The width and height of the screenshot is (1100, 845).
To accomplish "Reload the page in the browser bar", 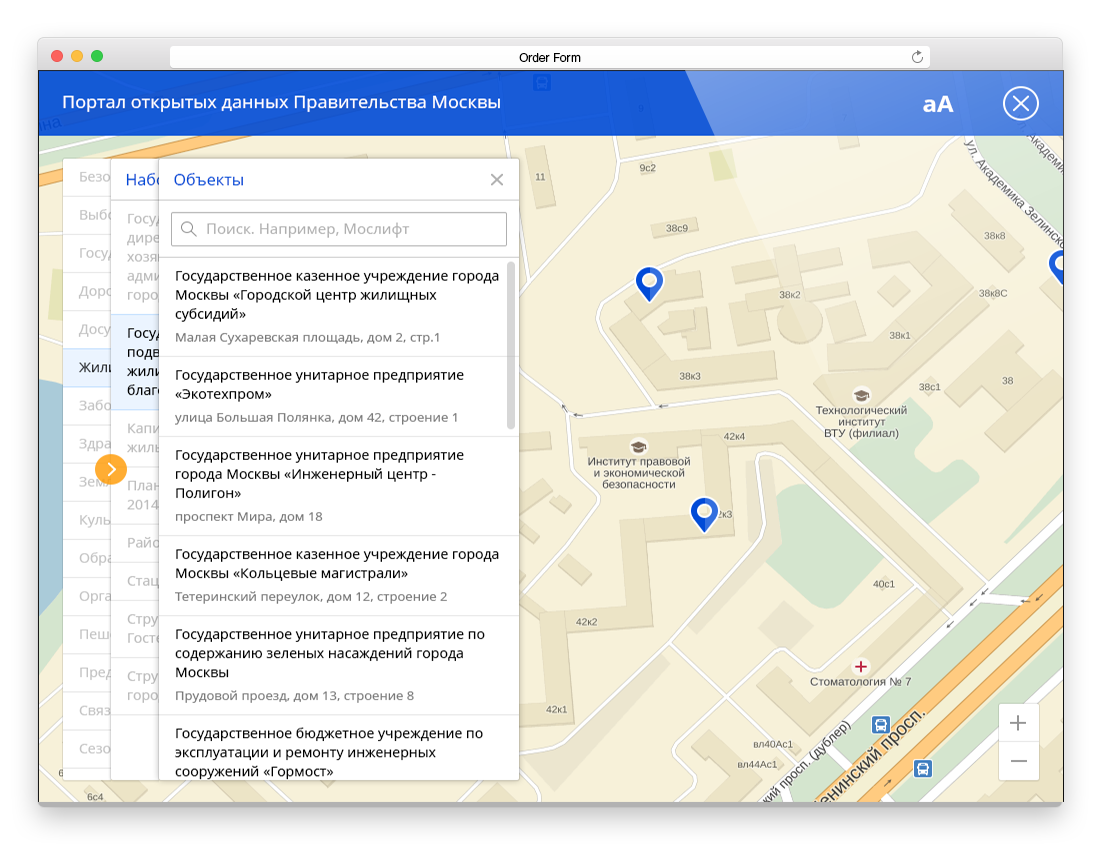I will (x=916, y=58).
